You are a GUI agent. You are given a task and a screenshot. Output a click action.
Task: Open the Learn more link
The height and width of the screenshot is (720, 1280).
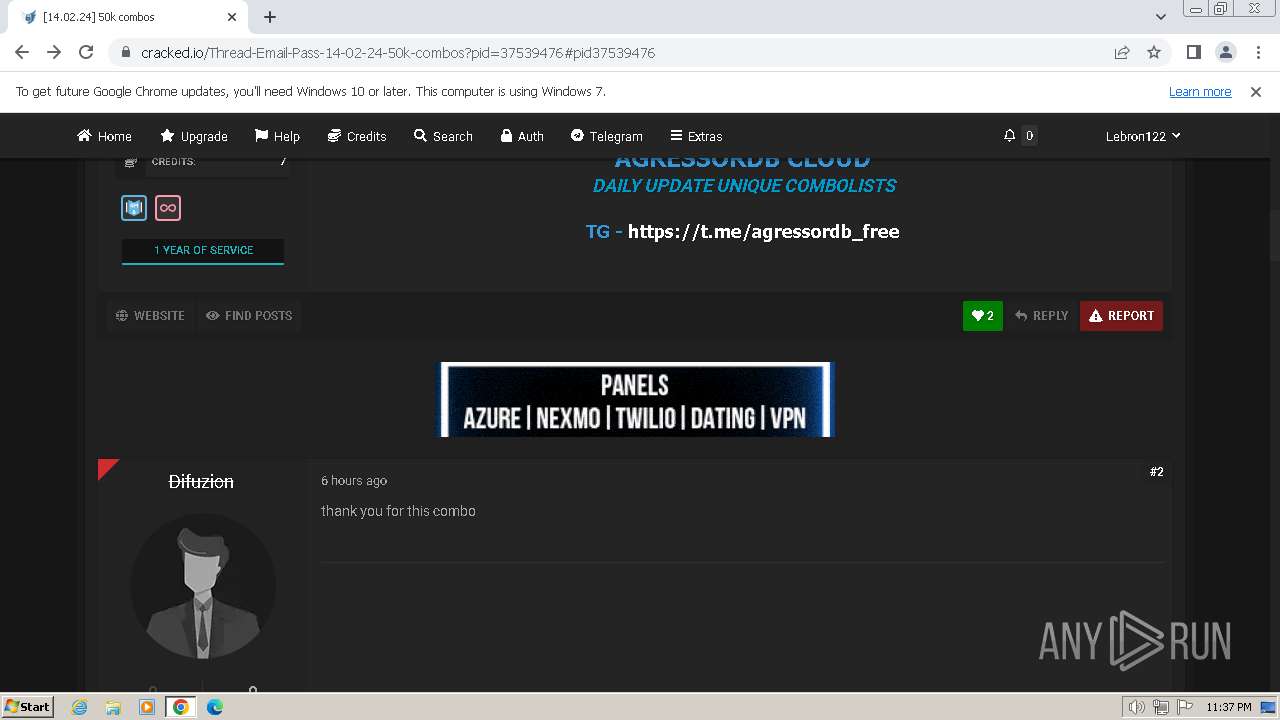[x=1200, y=91]
